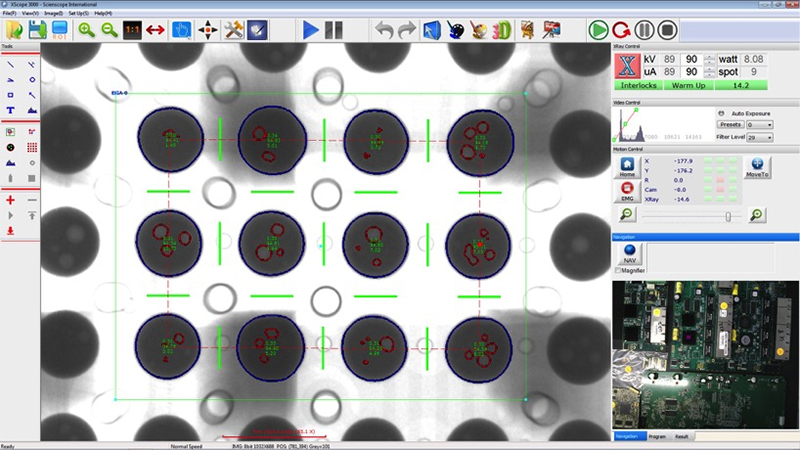
Task: Select the blue text T tool
Action: point(10,110)
